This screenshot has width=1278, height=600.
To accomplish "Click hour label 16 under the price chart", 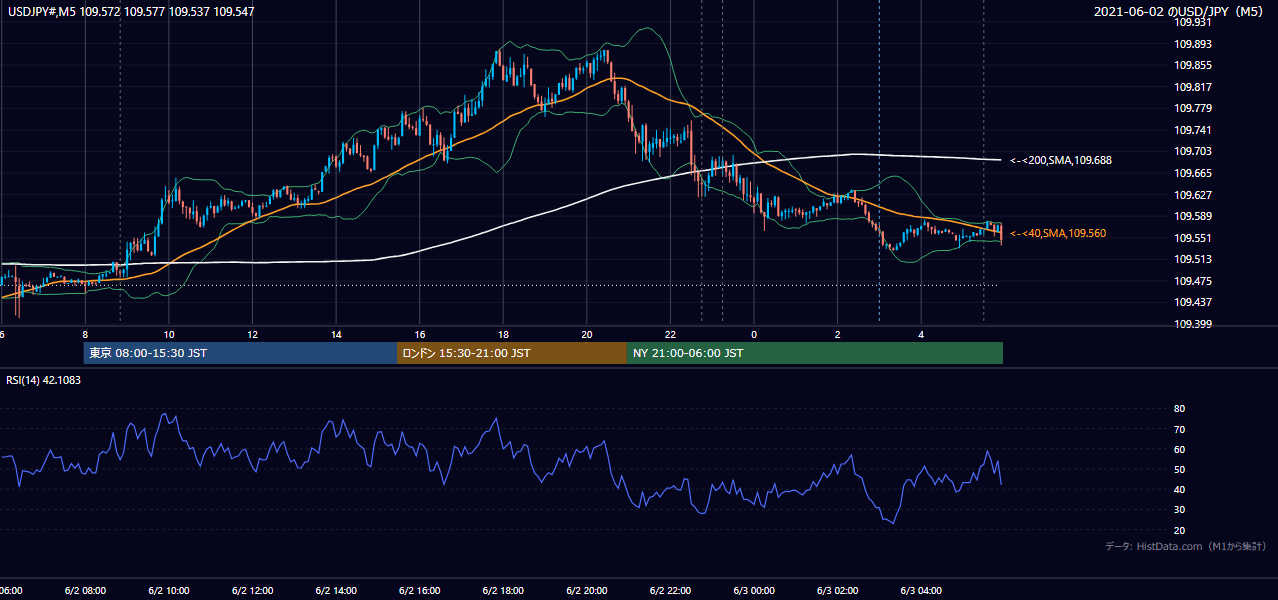I will [x=420, y=334].
